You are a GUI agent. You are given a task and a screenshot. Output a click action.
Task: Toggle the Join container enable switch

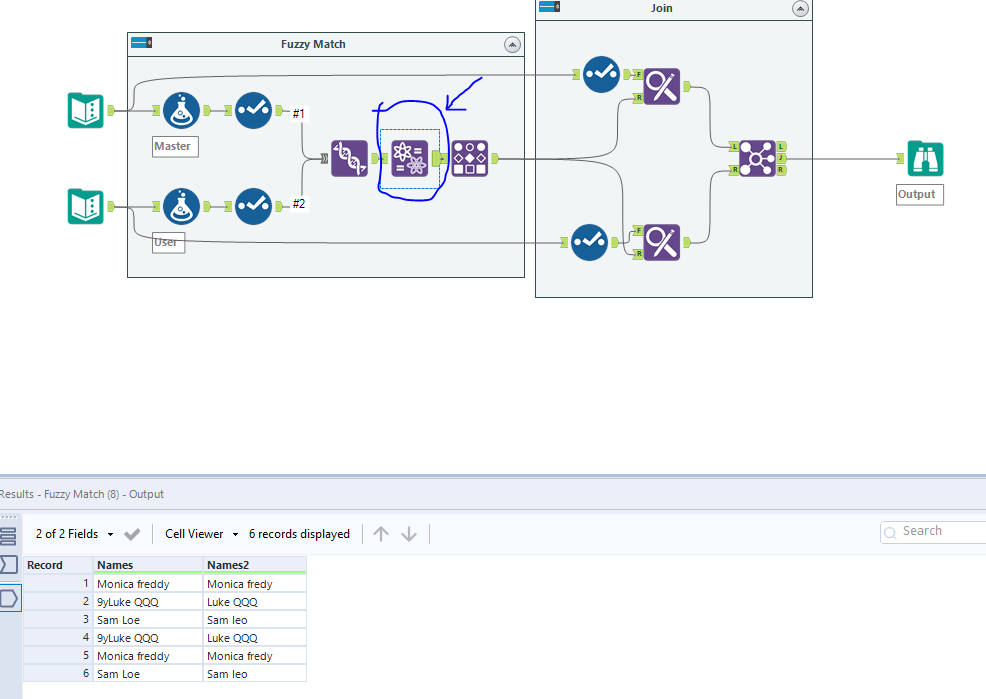coord(550,7)
